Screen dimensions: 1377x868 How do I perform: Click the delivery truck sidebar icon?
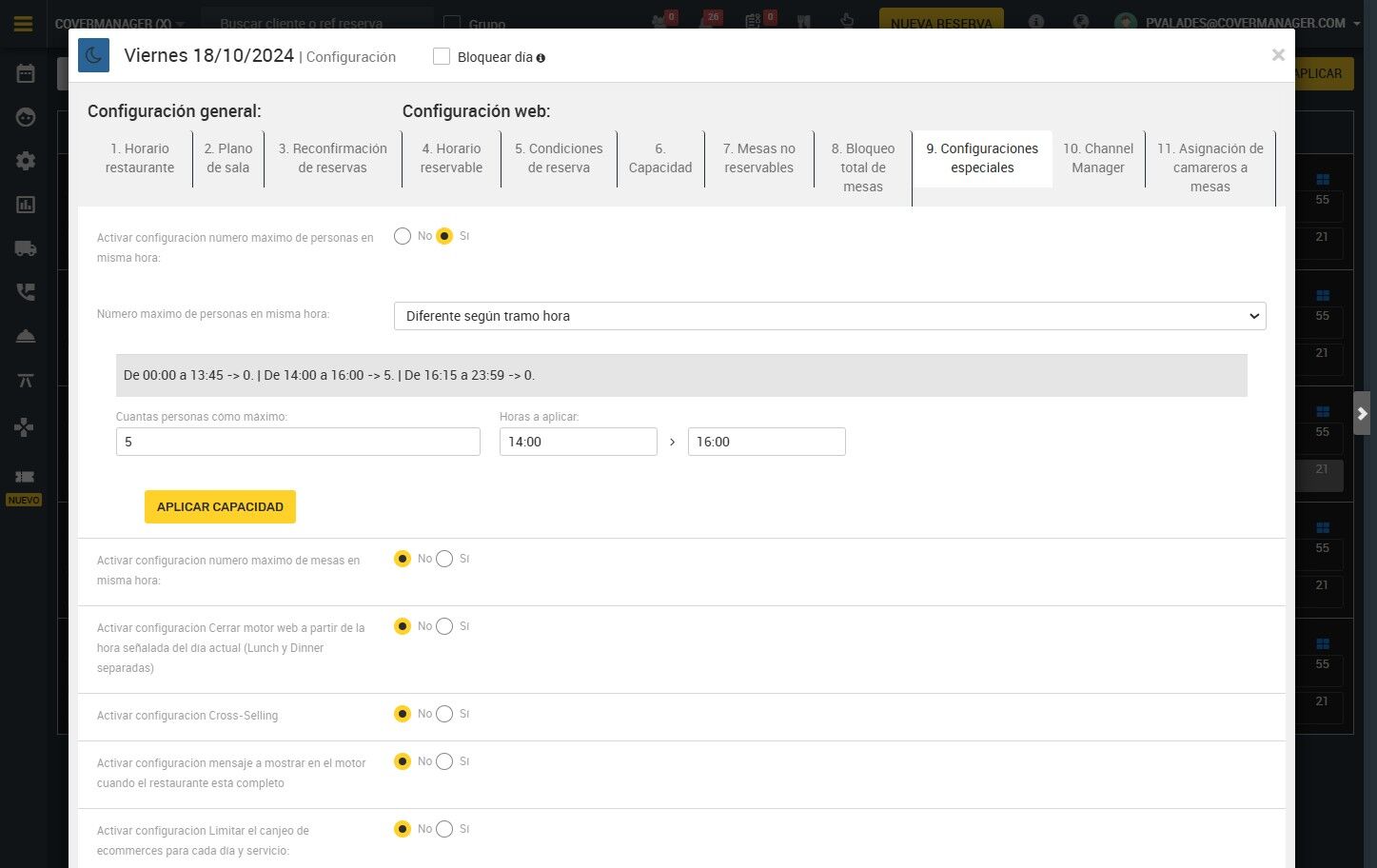click(x=26, y=248)
